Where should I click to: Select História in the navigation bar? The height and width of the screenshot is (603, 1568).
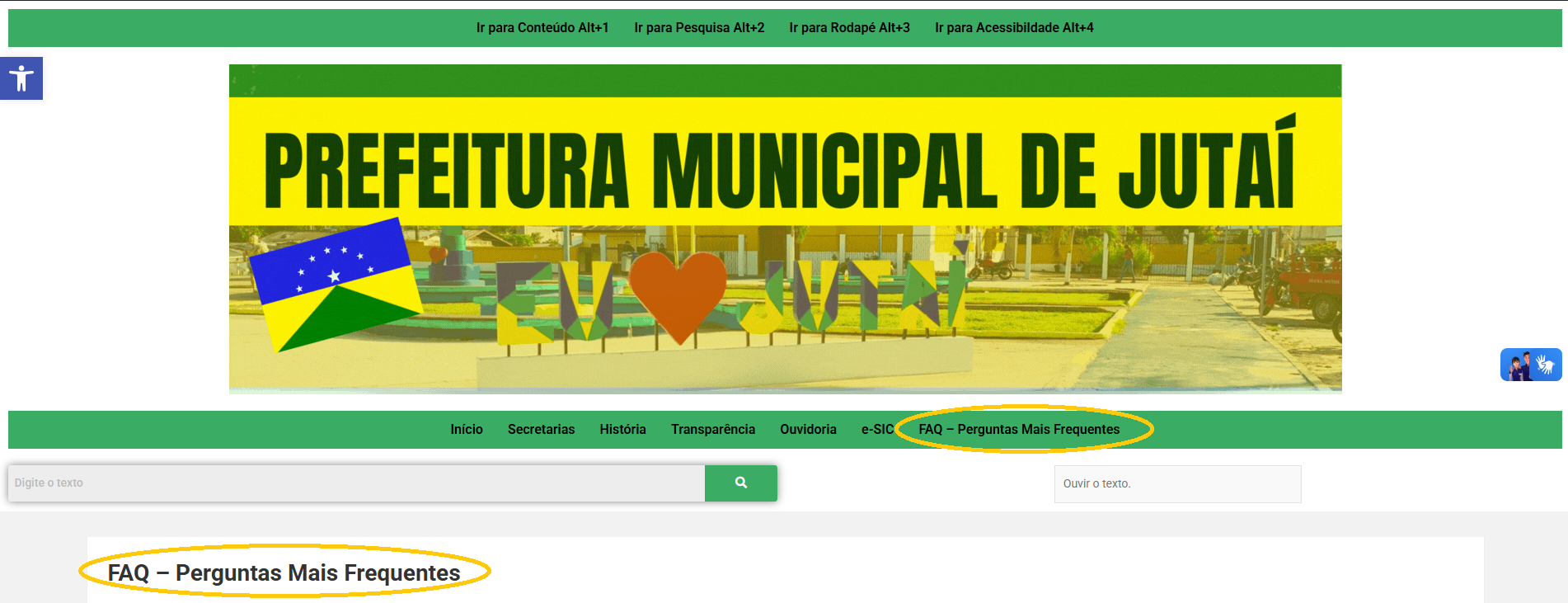coord(622,430)
